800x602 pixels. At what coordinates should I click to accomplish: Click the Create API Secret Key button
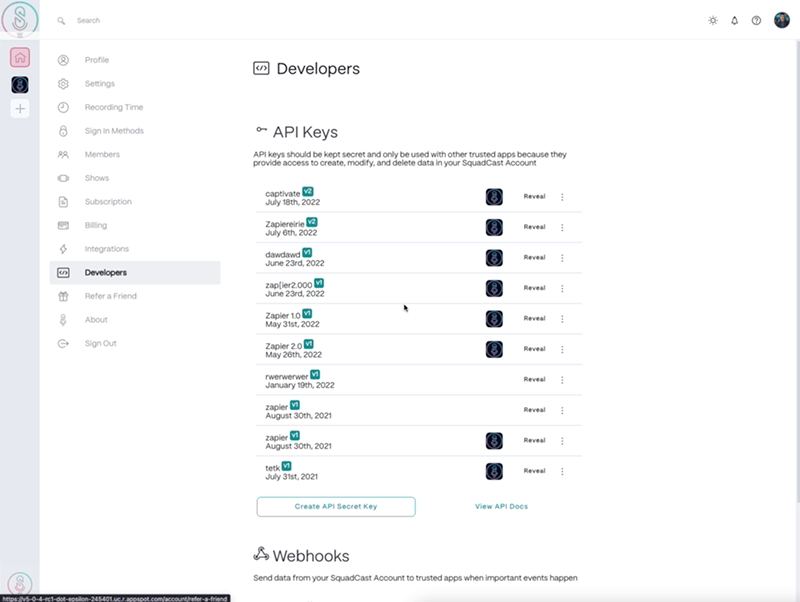point(336,507)
